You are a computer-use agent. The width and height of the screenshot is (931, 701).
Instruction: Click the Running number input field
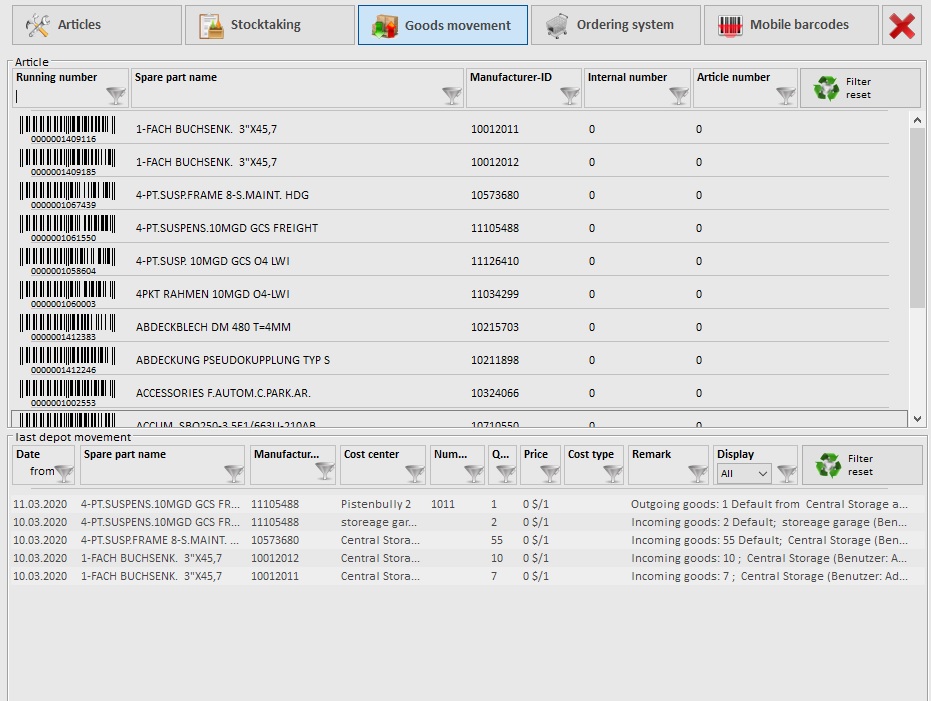60,96
